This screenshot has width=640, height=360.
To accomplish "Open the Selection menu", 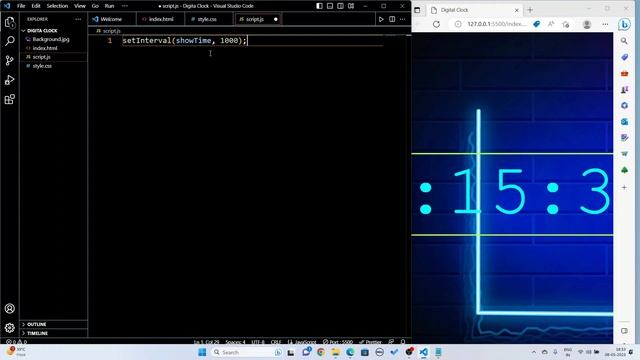I will [x=57, y=6].
